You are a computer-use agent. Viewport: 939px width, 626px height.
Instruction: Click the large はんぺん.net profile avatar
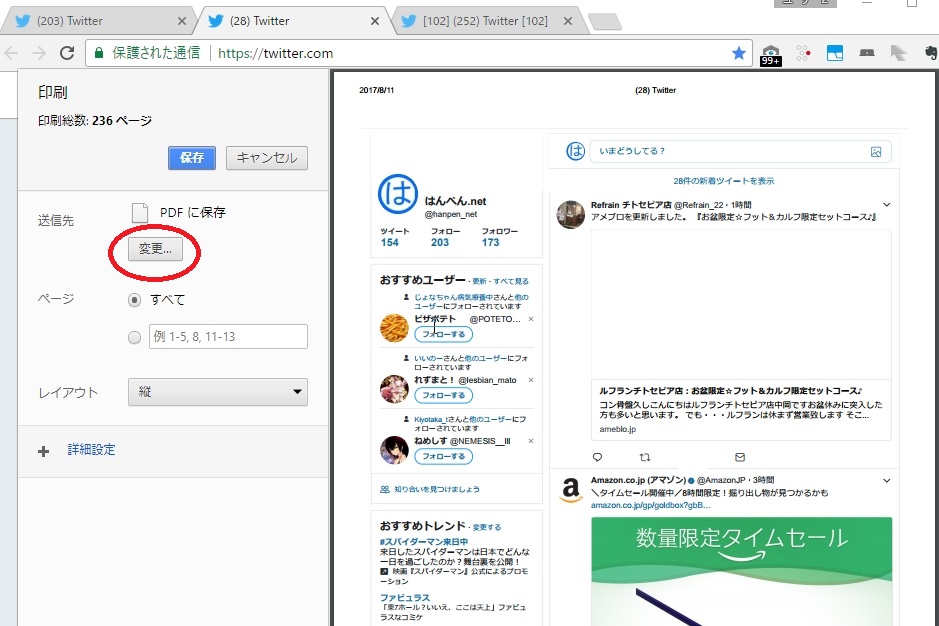click(x=398, y=195)
